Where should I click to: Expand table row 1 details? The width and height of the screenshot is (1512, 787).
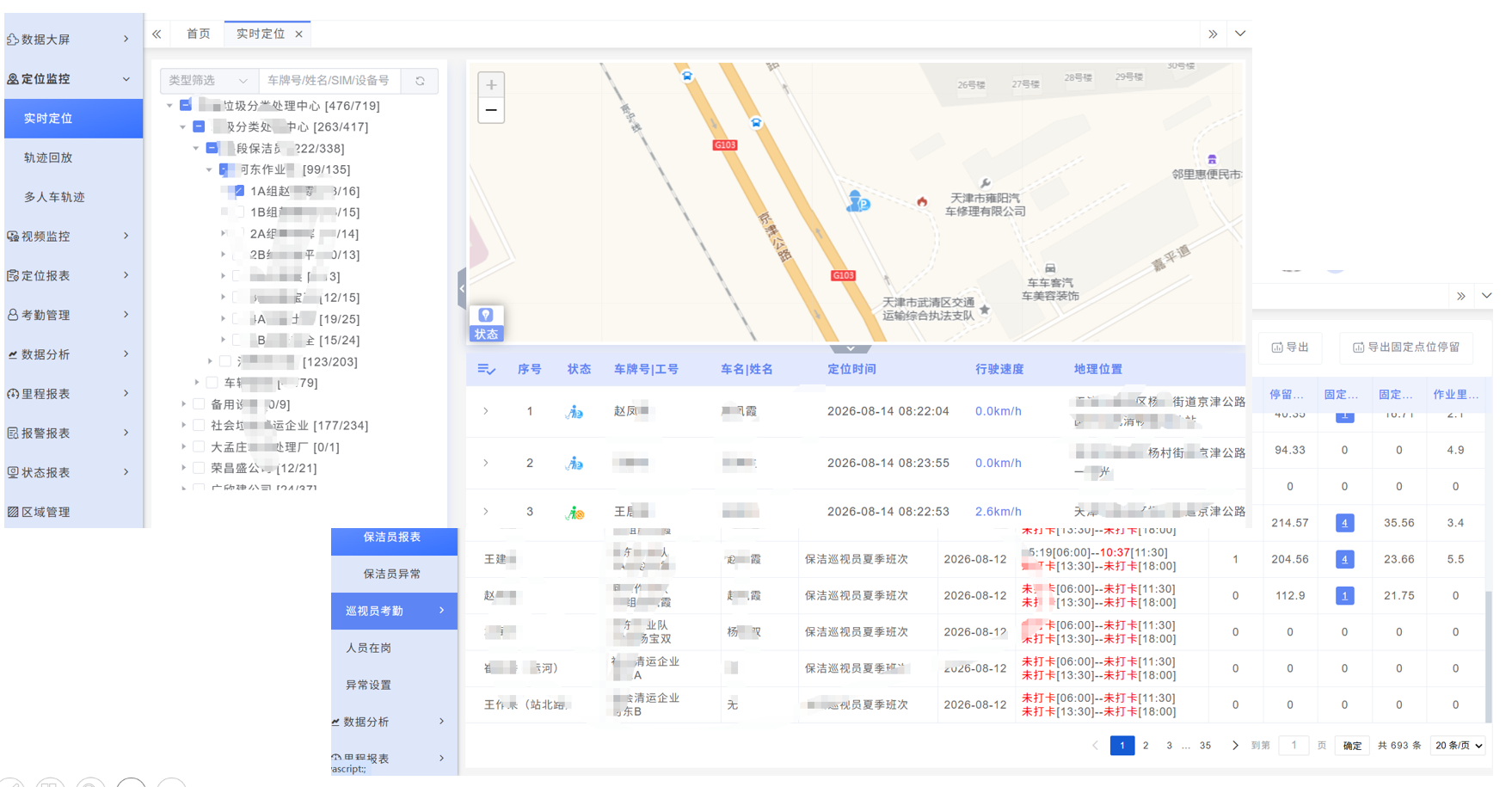tap(486, 412)
